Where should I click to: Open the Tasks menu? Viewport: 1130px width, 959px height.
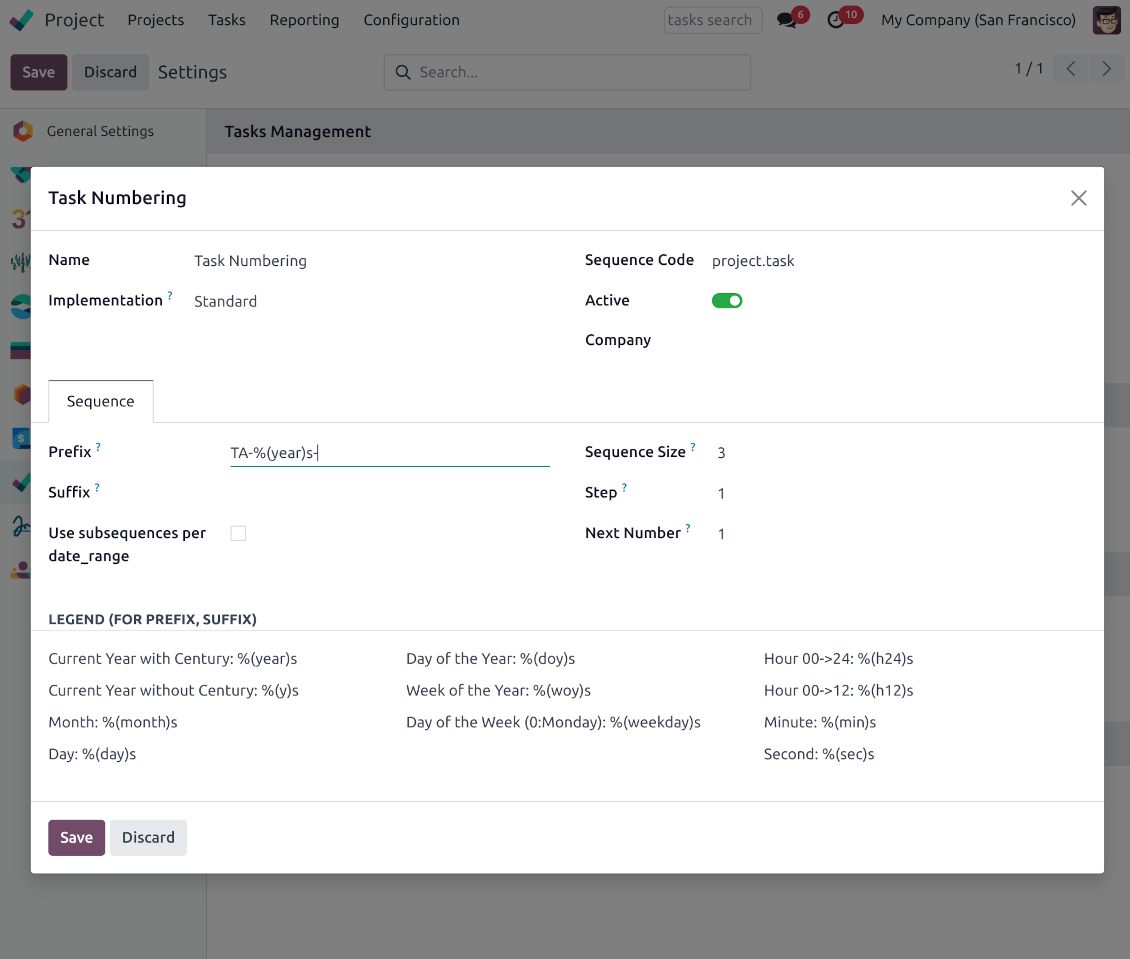pyautogui.click(x=227, y=20)
